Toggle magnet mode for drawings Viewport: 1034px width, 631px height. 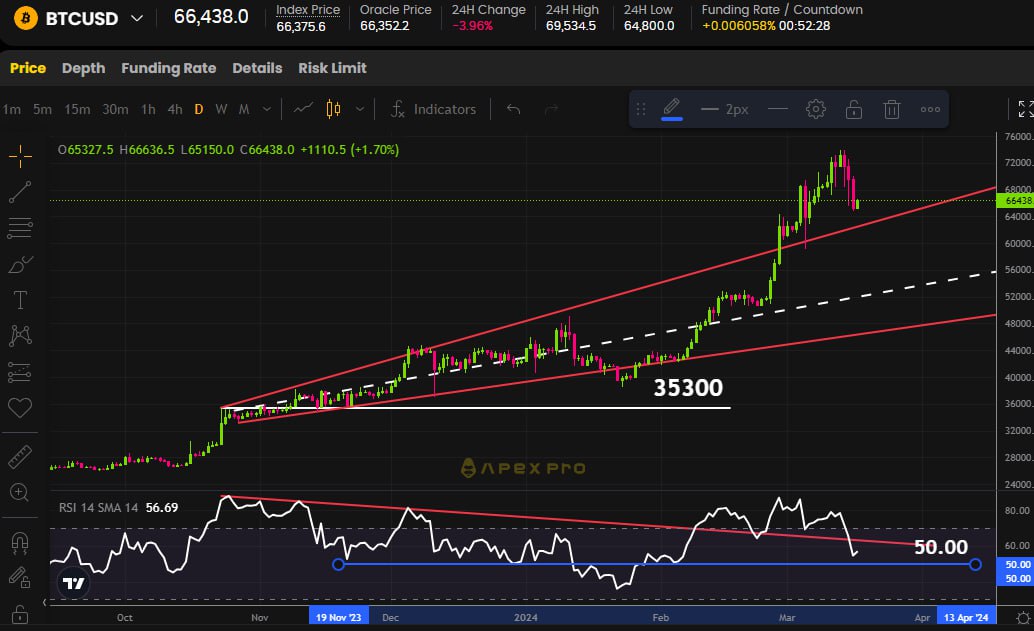[20, 542]
